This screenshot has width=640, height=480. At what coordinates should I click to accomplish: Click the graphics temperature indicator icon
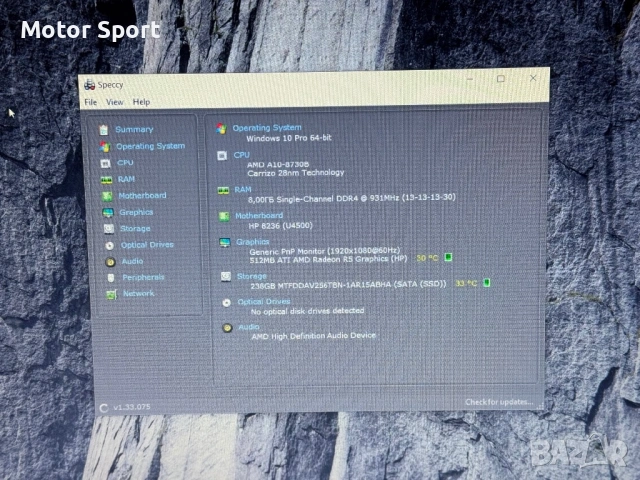click(448, 257)
